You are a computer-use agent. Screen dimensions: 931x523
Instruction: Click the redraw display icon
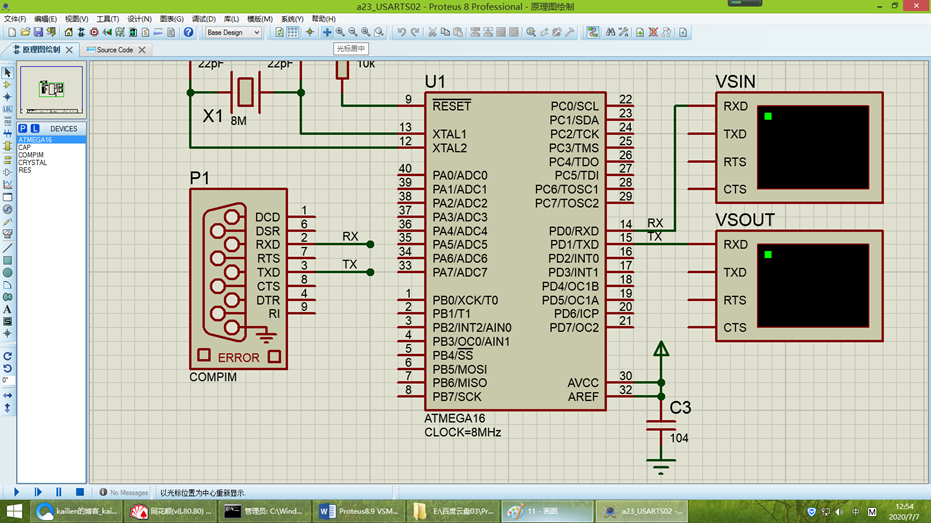point(279,32)
